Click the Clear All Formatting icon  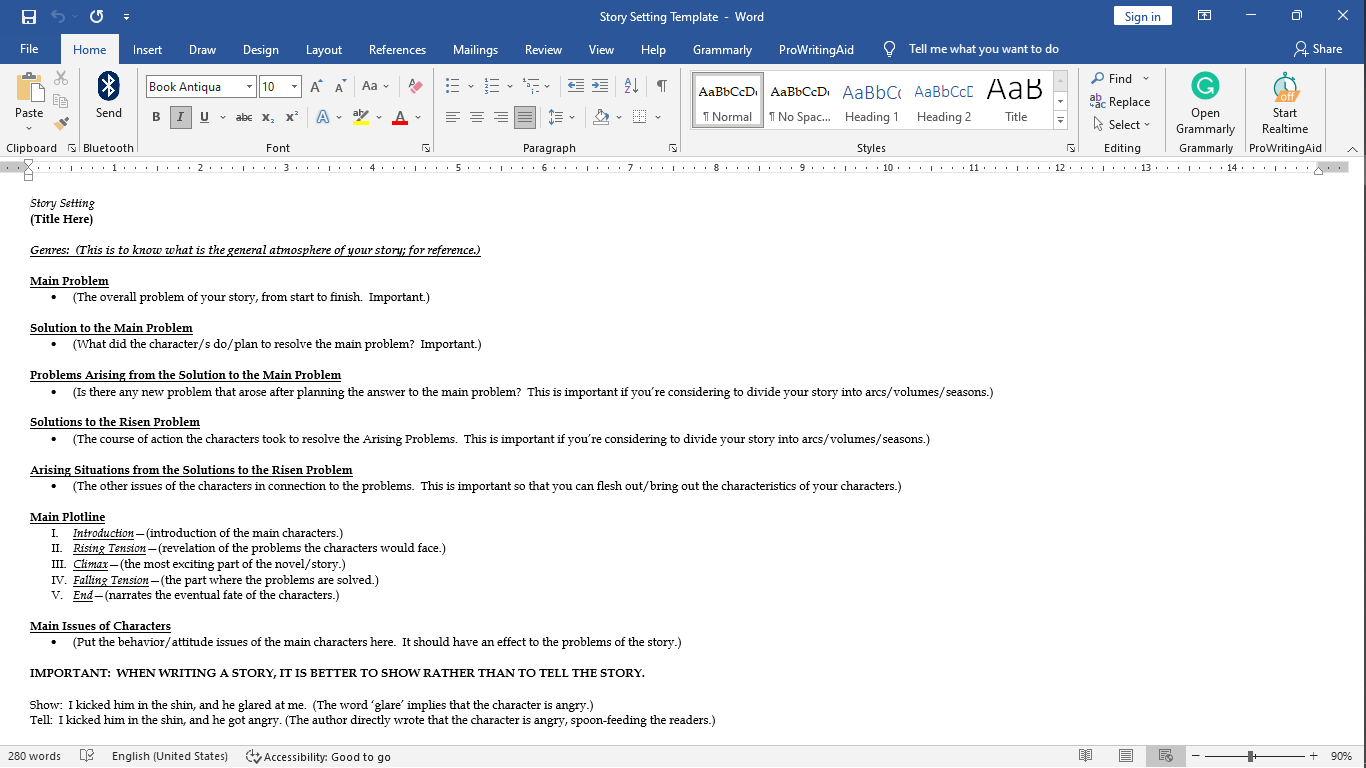[x=416, y=87]
